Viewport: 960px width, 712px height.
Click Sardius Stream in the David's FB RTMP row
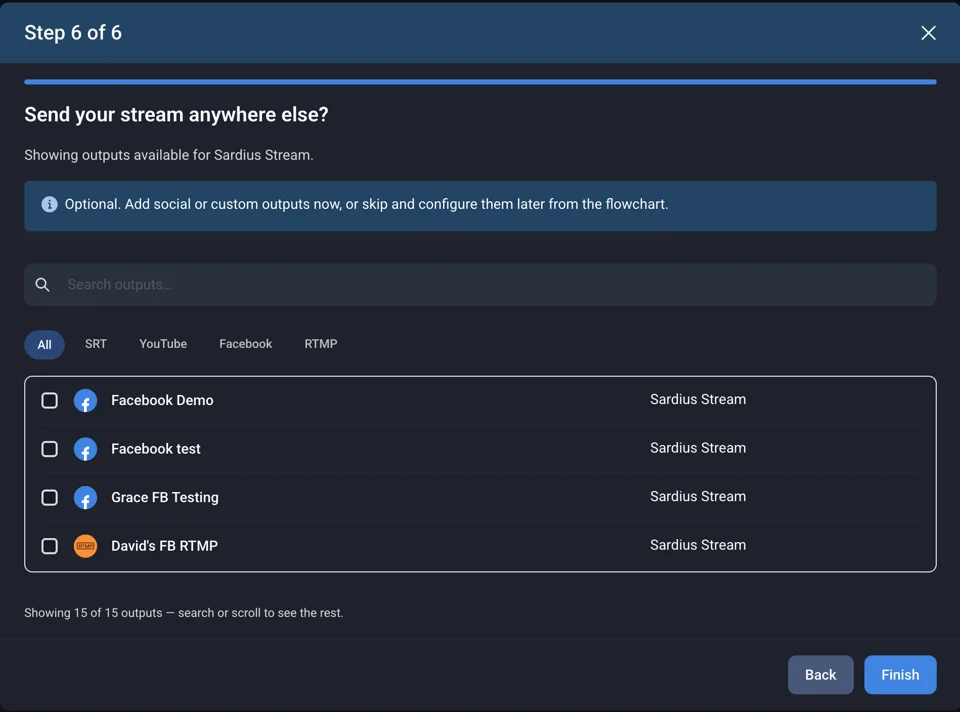[x=698, y=545]
